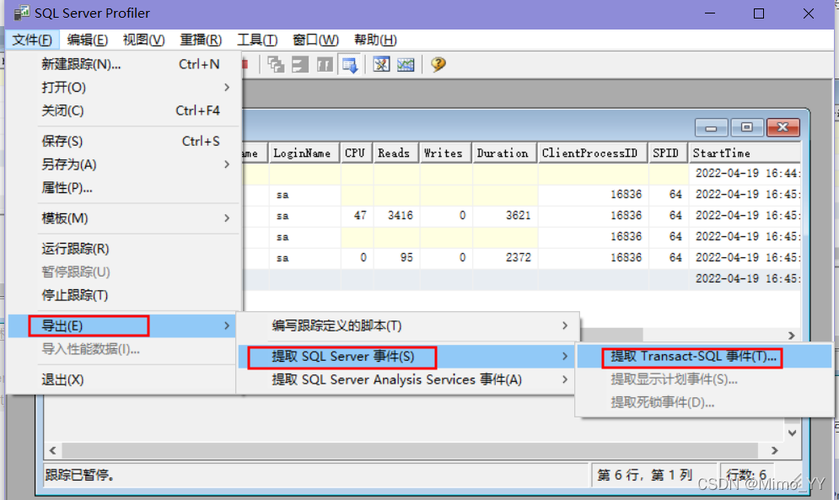Choose 提取 Transact-SQL 事件(T)... from submenu
Image resolution: width=839 pixels, height=500 pixels.
click(x=693, y=356)
